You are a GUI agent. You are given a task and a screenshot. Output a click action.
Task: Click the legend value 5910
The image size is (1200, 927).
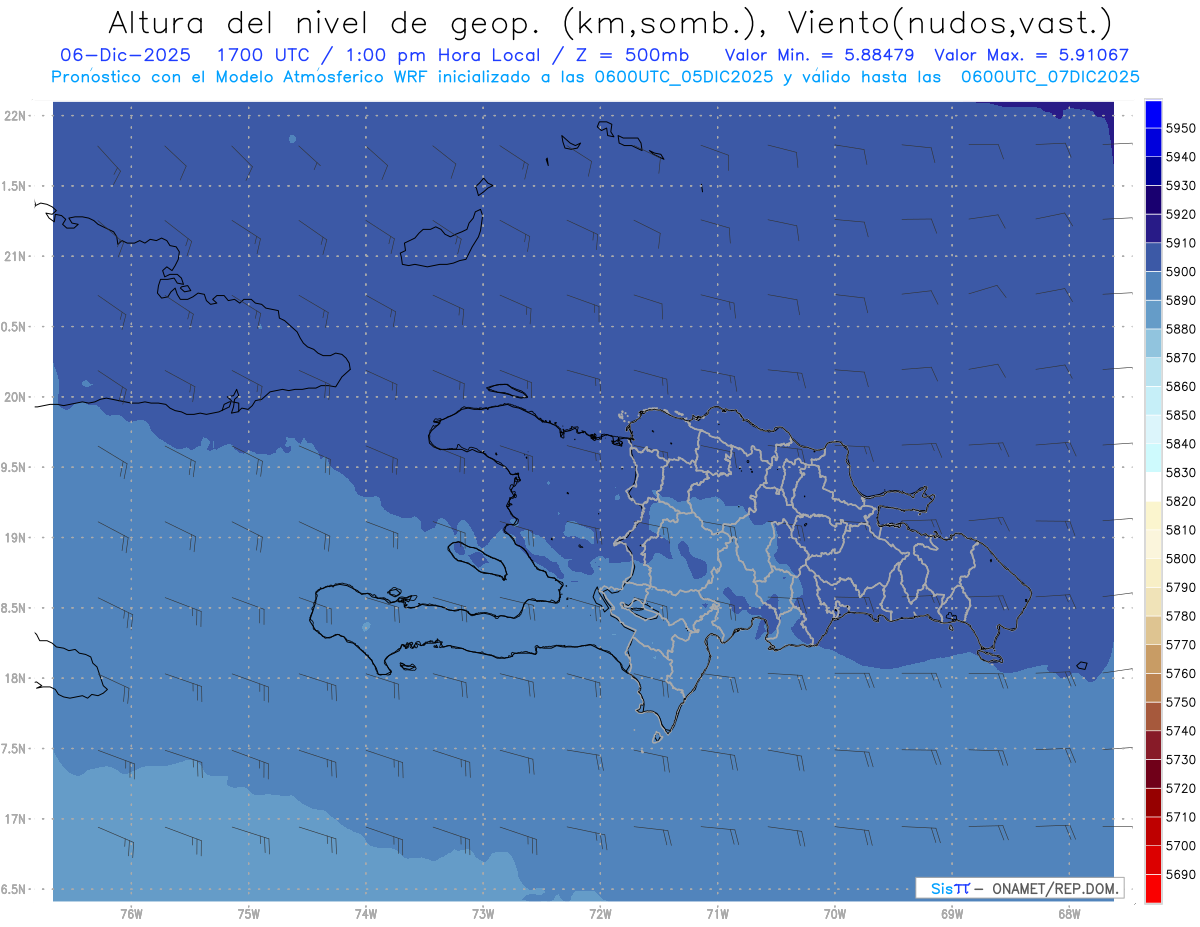1180,243
